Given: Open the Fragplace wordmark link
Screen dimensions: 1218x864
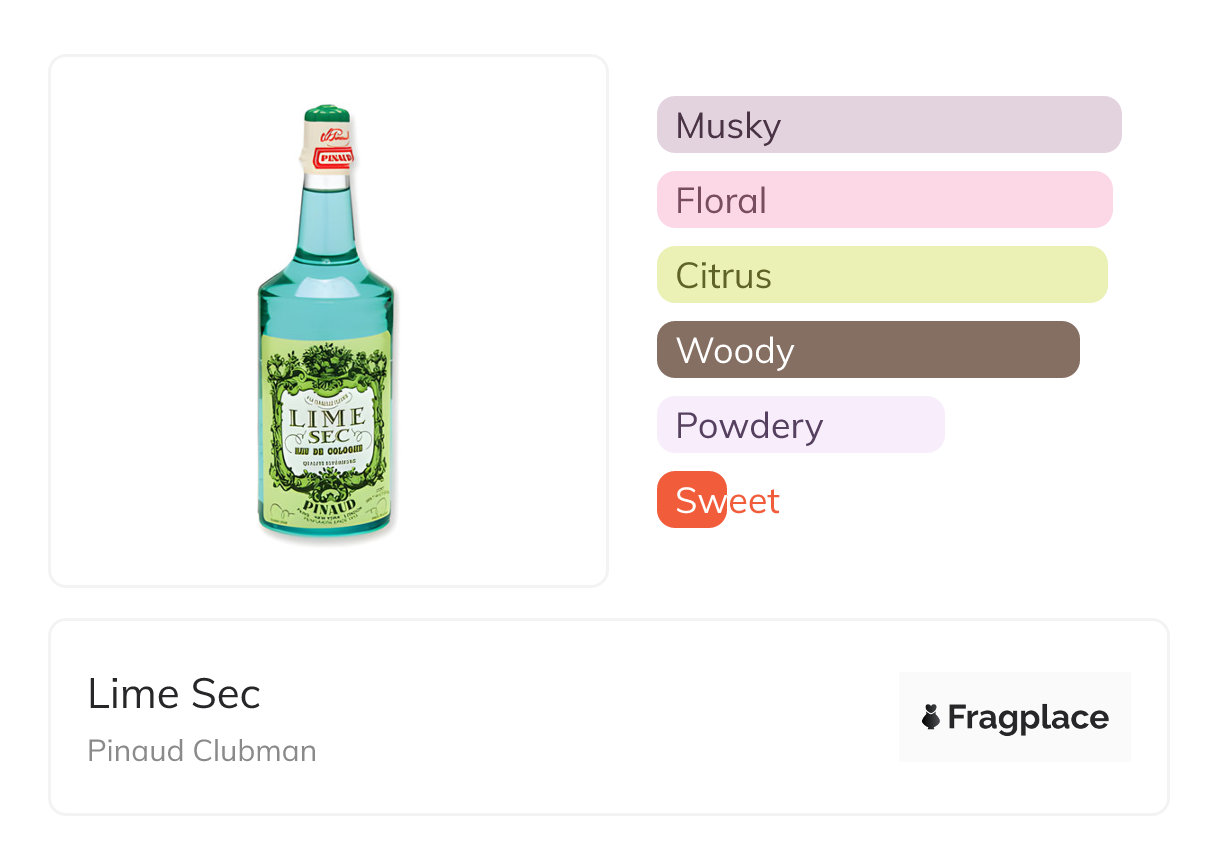Looking at the screenshot, I should point(1027,717).
